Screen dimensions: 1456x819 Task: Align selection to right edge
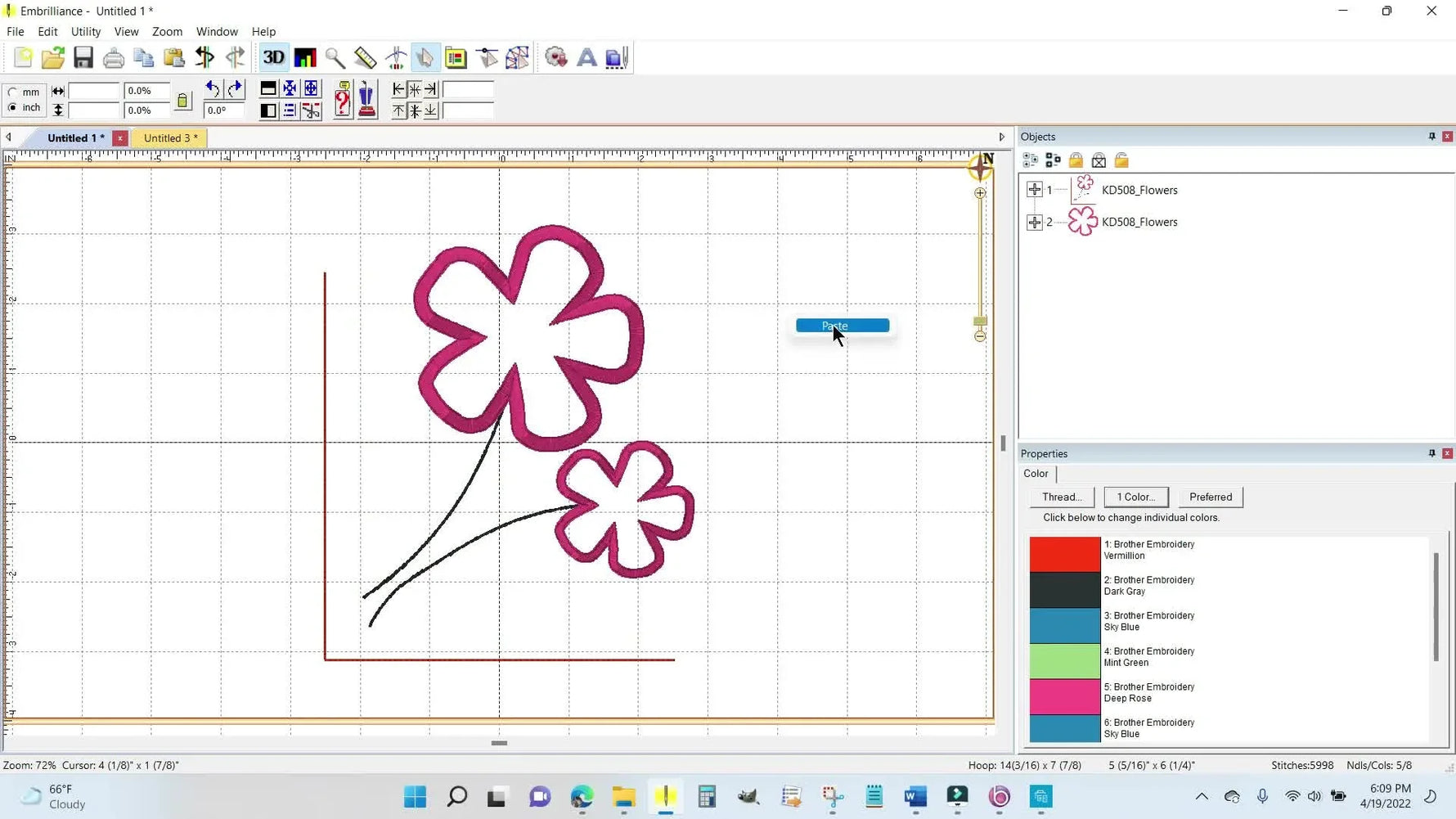431,88
